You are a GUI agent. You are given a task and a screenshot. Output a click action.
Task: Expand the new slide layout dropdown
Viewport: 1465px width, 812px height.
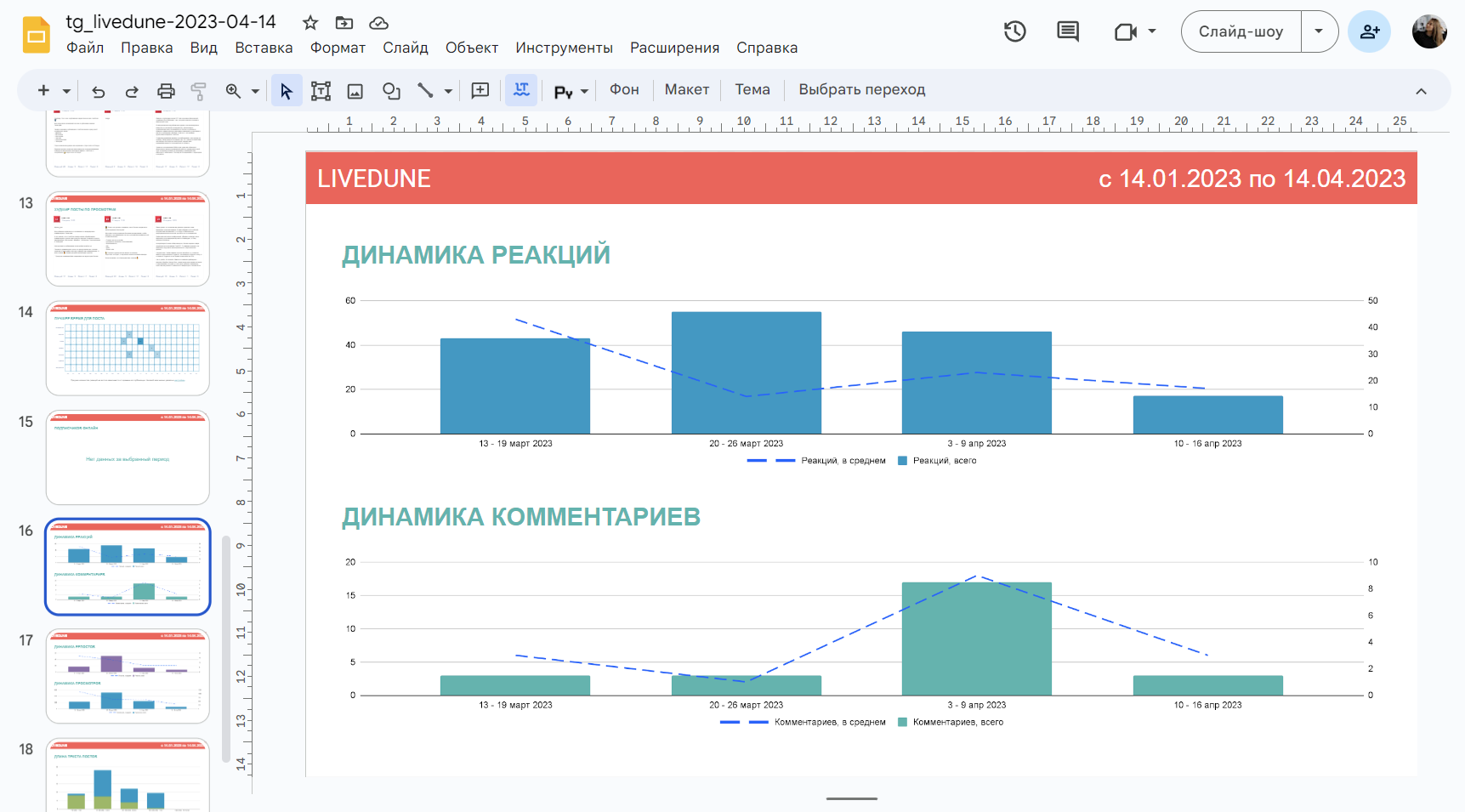pos(66,90)
